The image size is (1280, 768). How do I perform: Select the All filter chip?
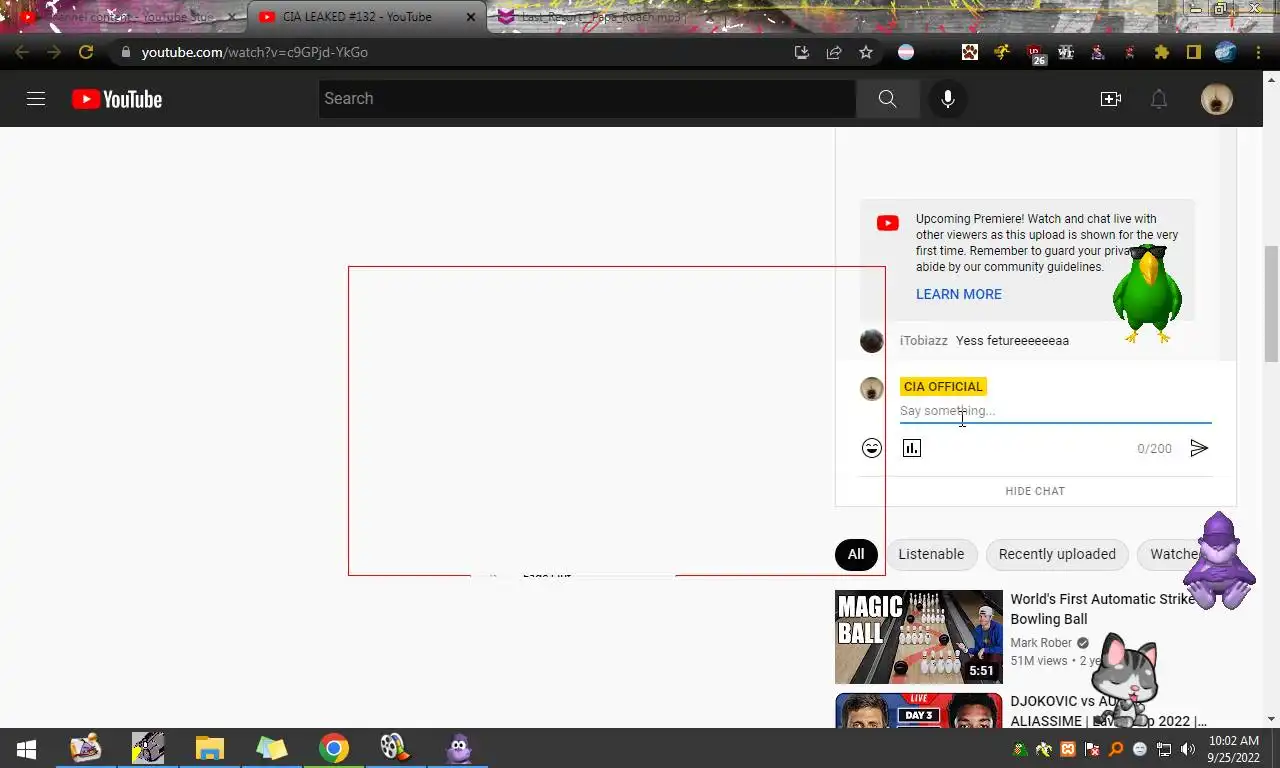pos(856,554)
